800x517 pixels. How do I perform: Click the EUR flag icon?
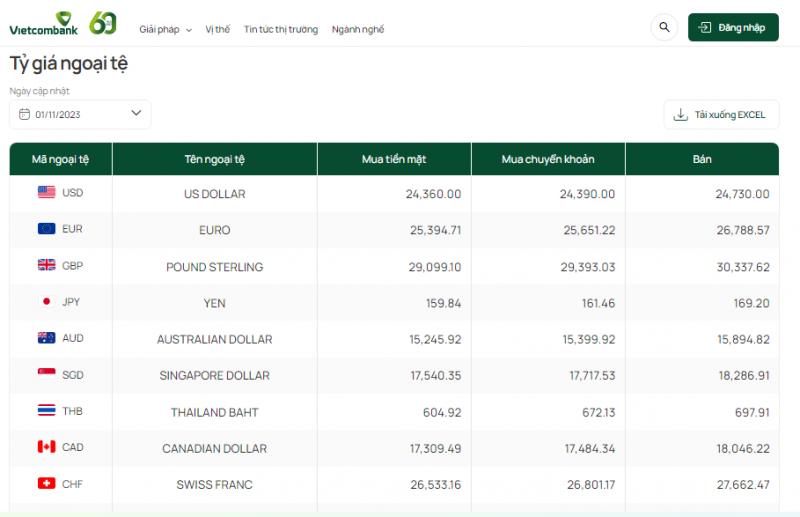click(46, 229)
